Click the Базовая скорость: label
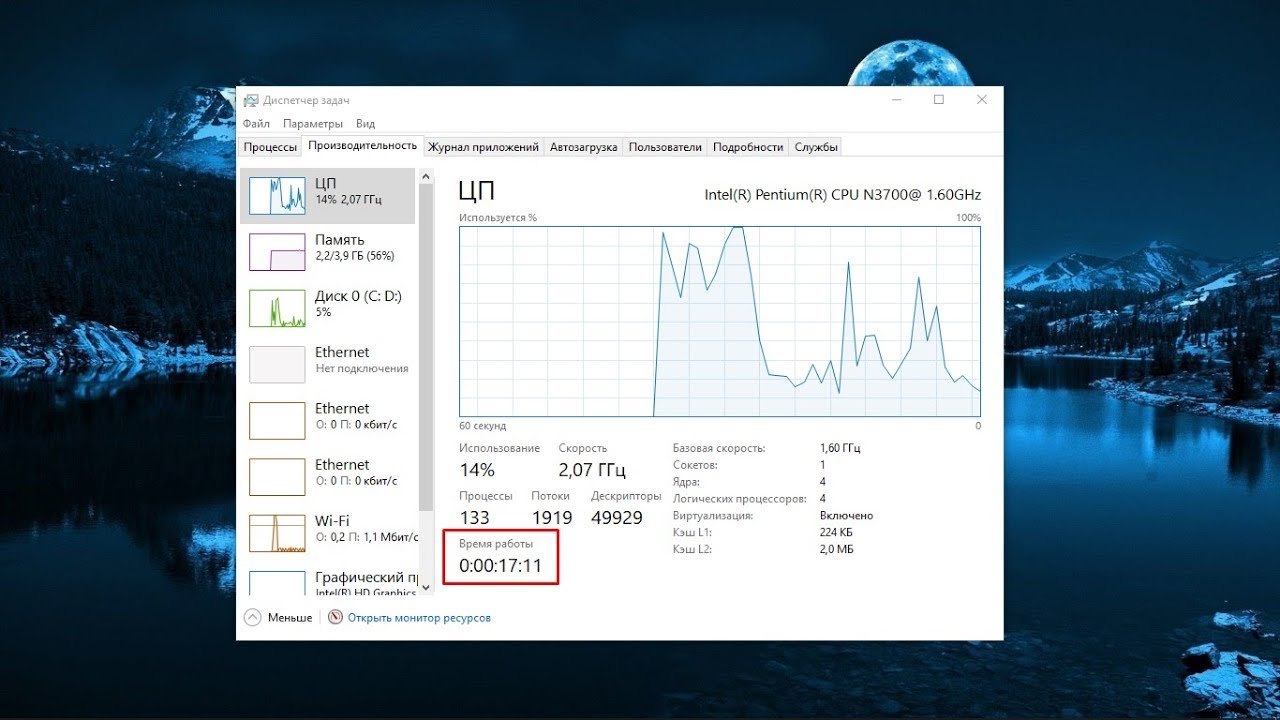This screenshot has width=1280, height=720. pyautogui.click(x=719, y=448)
